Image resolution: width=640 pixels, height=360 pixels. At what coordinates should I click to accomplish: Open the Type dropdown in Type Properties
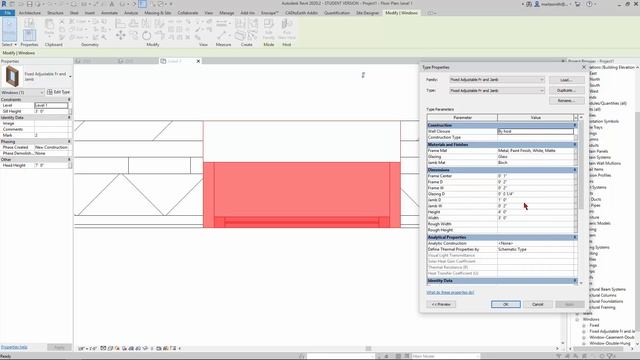coord(497,91)
